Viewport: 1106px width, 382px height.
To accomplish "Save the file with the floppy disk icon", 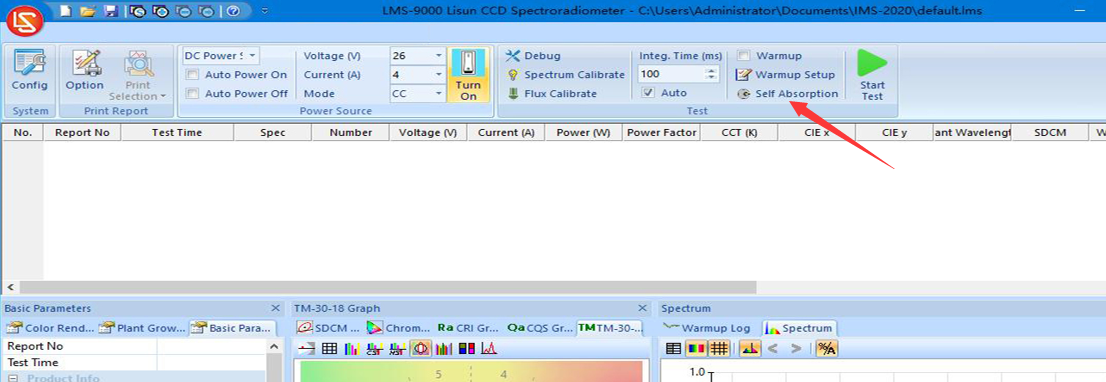I will click(111, 11).
